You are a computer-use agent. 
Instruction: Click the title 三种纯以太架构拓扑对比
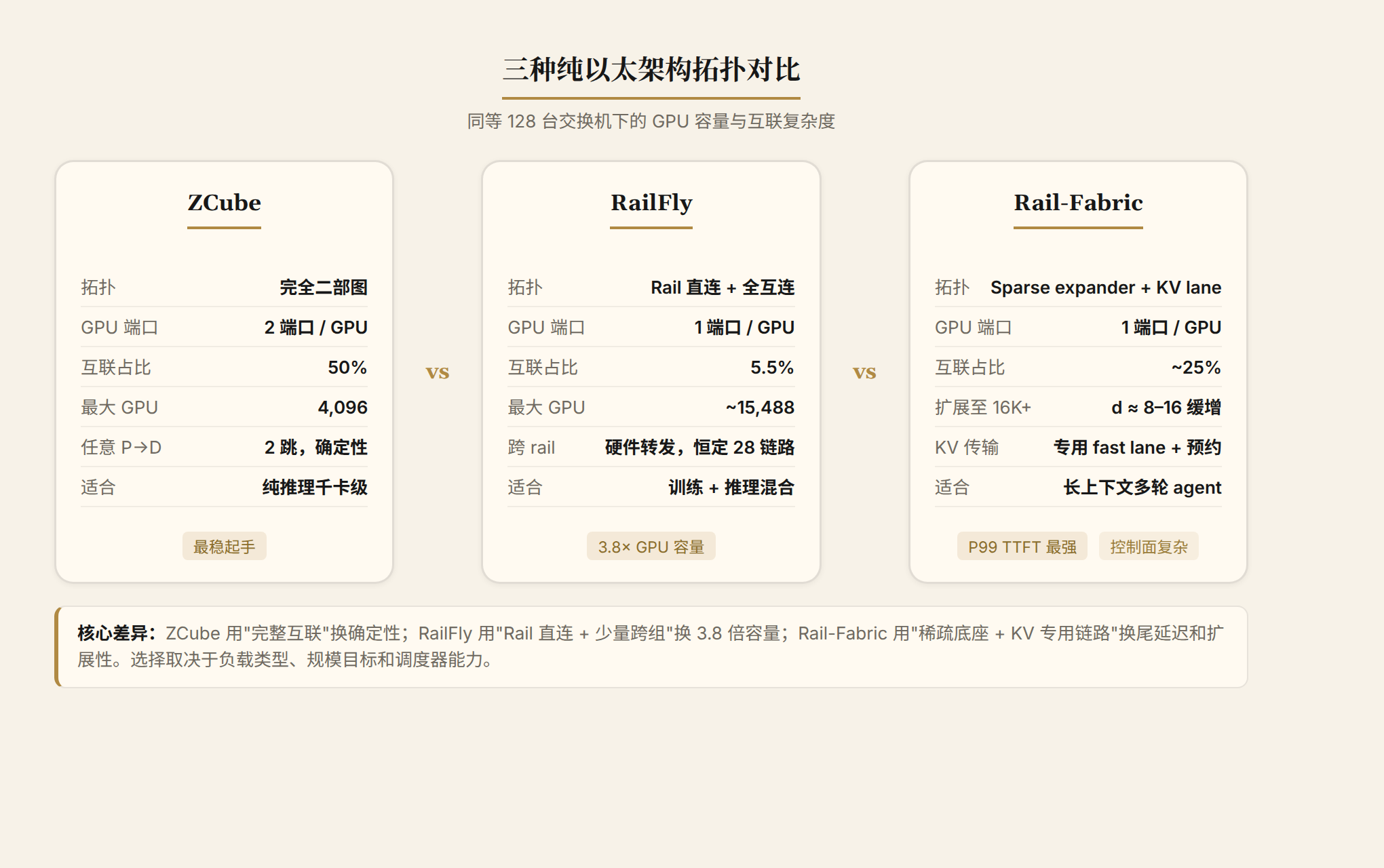651,70
